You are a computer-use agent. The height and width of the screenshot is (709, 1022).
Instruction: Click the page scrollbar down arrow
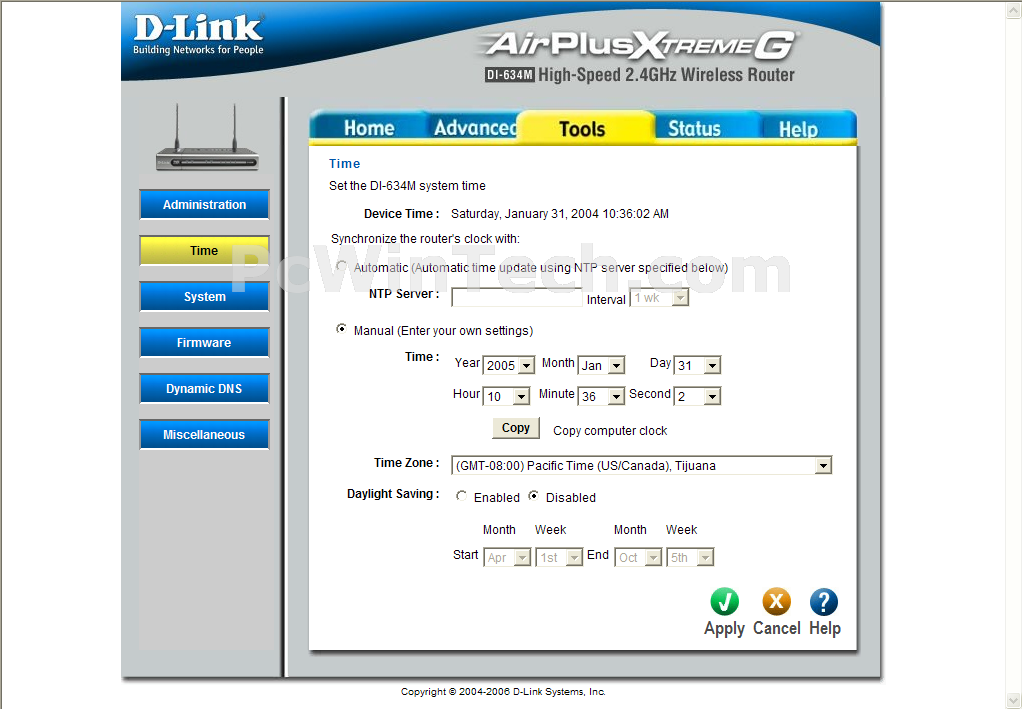(x=1014, y=701)
